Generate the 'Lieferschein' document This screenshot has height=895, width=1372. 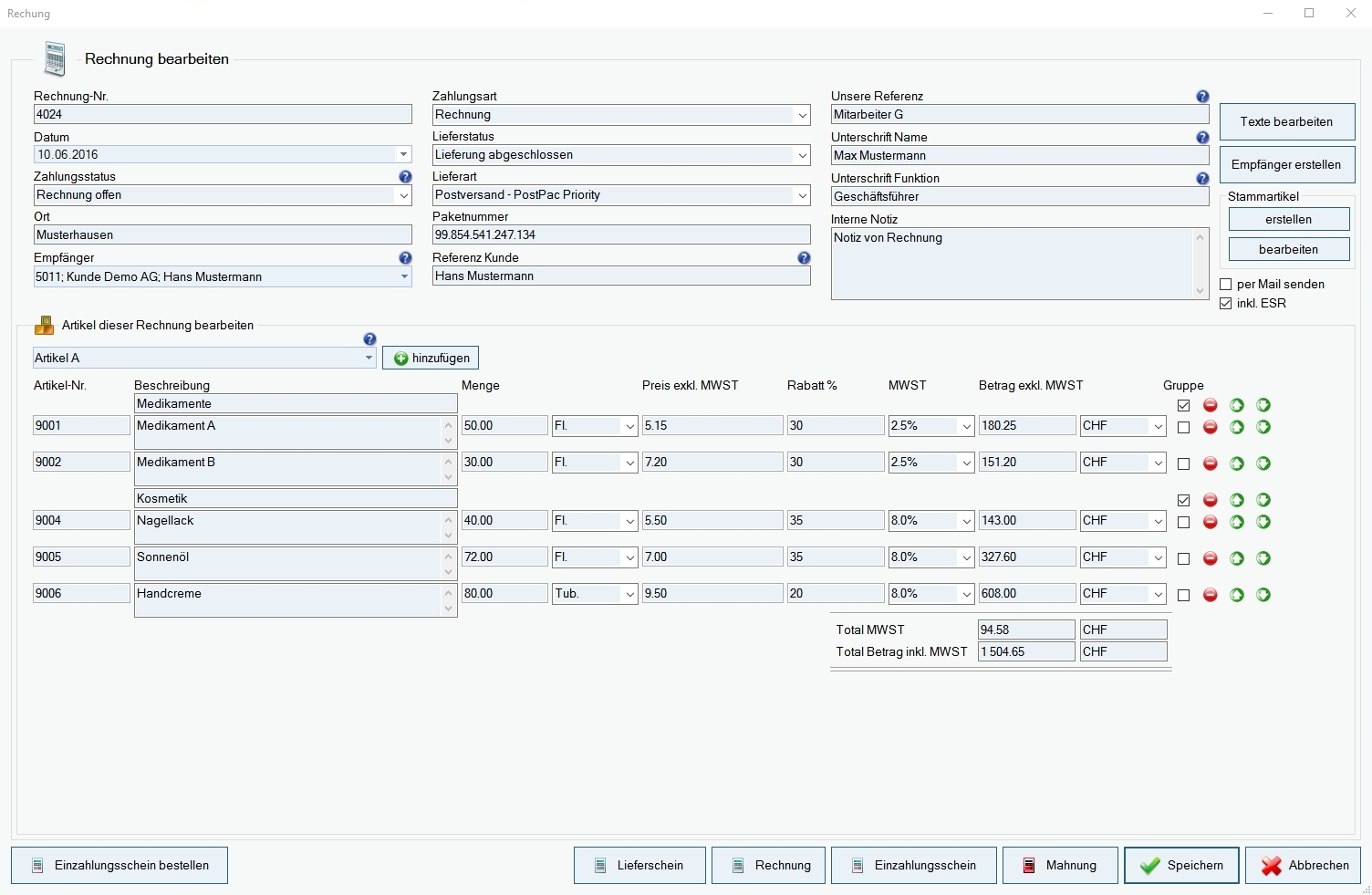click(639, 866)
